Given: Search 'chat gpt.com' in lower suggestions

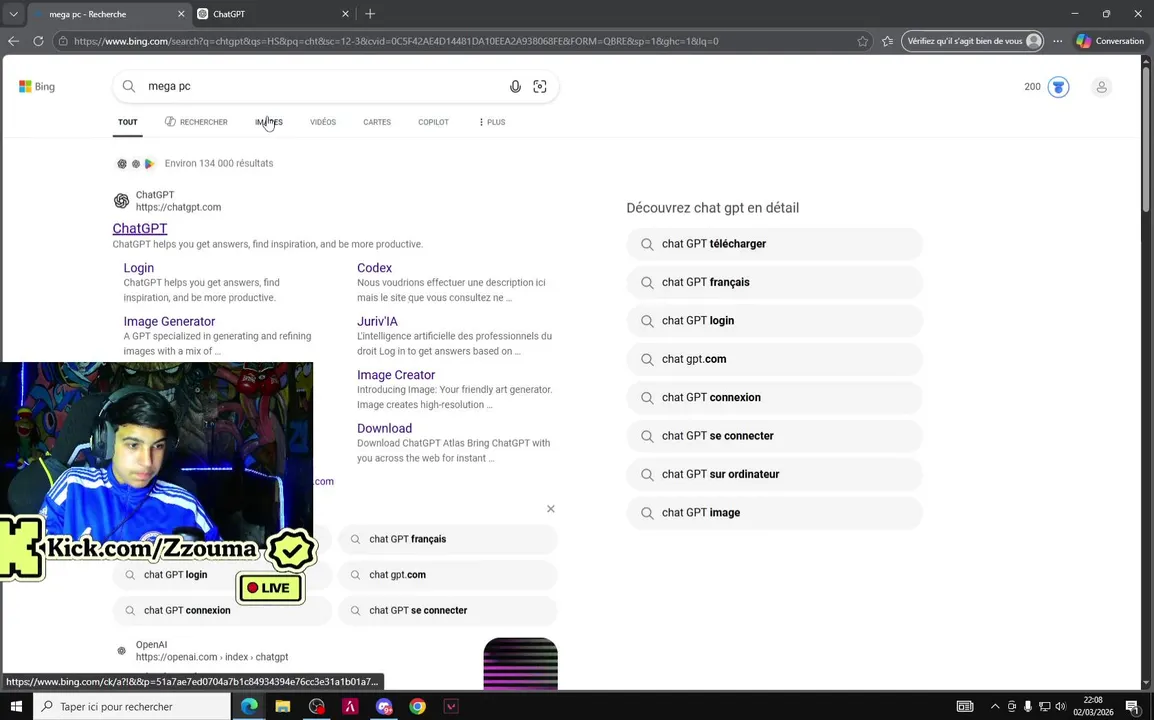Looking at the screenshot, I should pos(447,575).
